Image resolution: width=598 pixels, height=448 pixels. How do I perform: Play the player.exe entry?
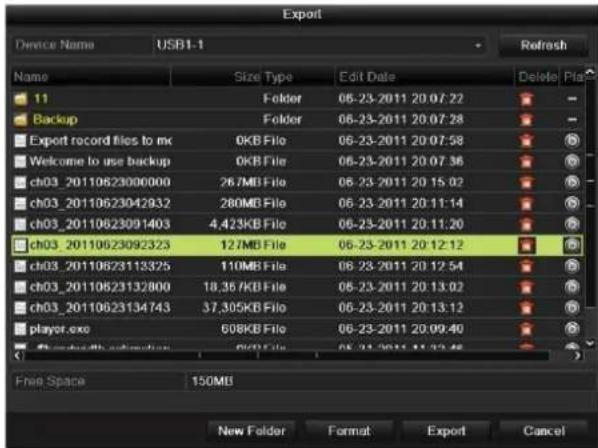click(572, 329)
